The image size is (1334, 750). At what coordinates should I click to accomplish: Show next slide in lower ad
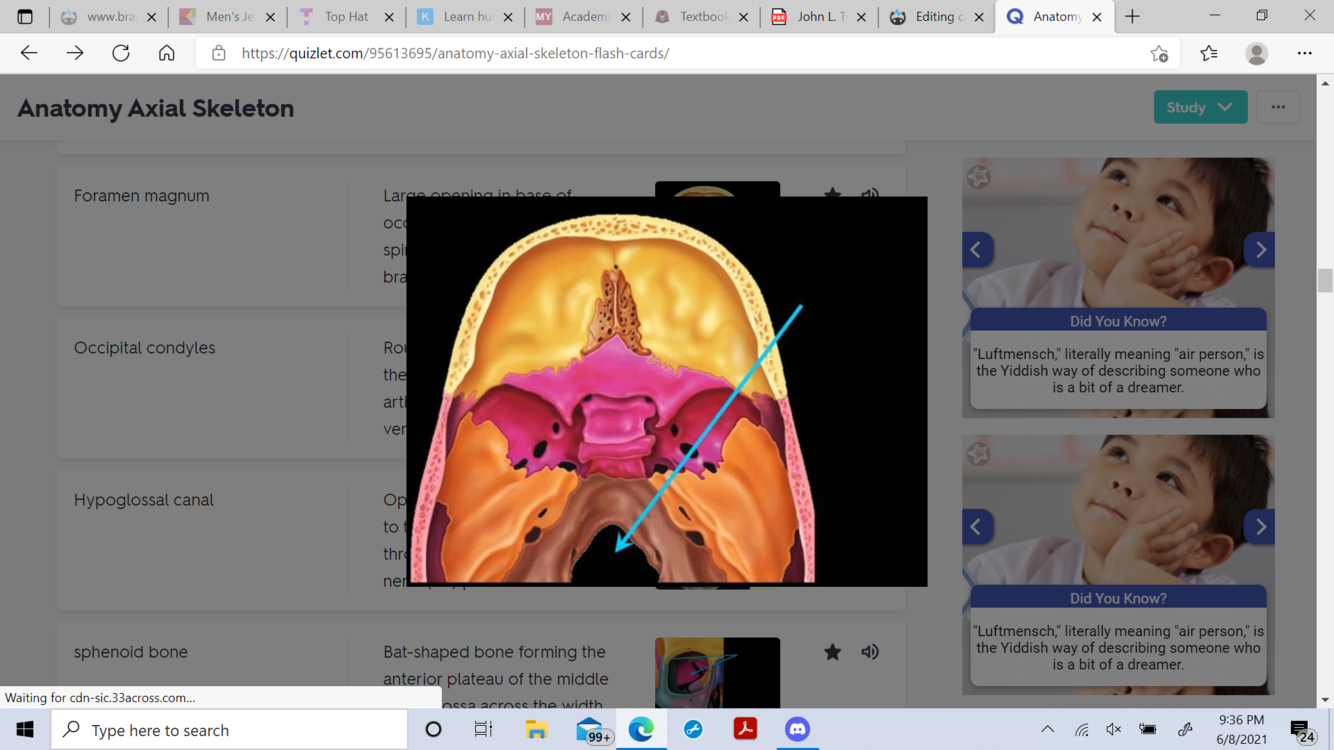coord(1260,527)
